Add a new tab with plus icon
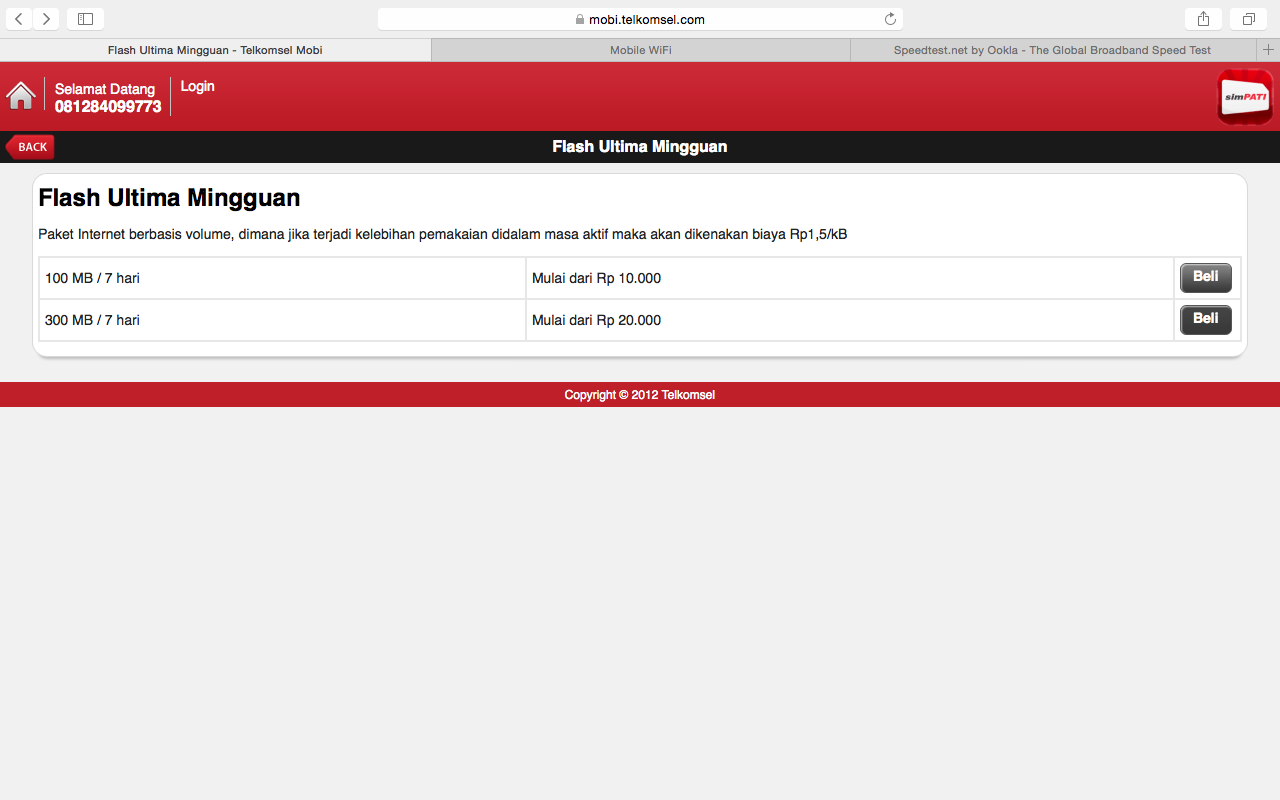The width and height of the screenshot is (1280, 800). pos(1268,50)
